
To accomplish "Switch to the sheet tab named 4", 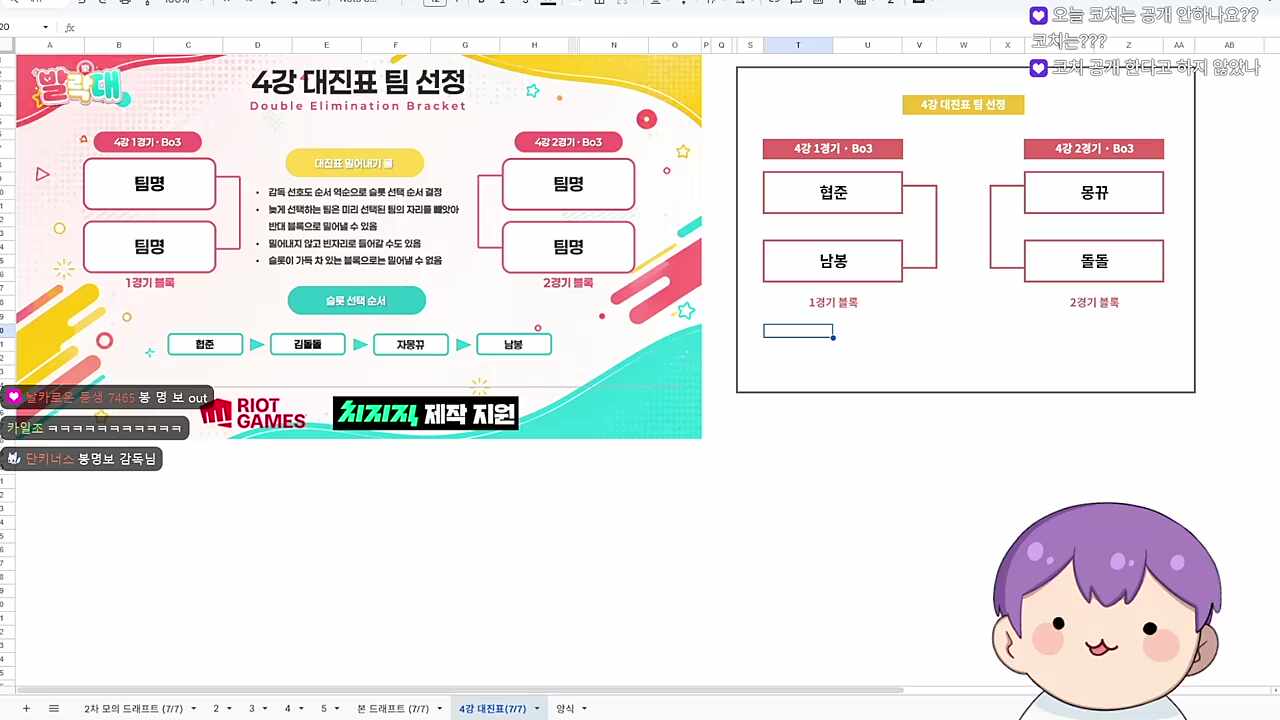I will coord(287,708).
